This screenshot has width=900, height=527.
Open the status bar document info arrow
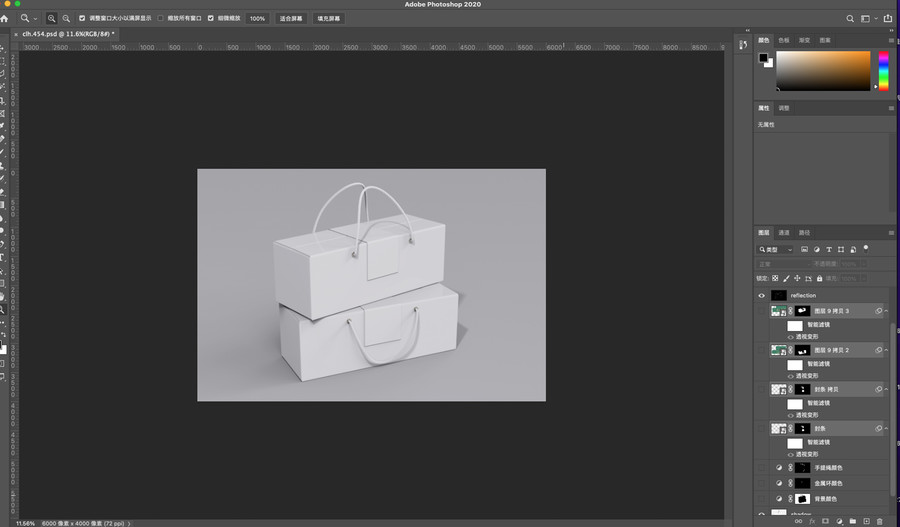click(x=129, y=524)
